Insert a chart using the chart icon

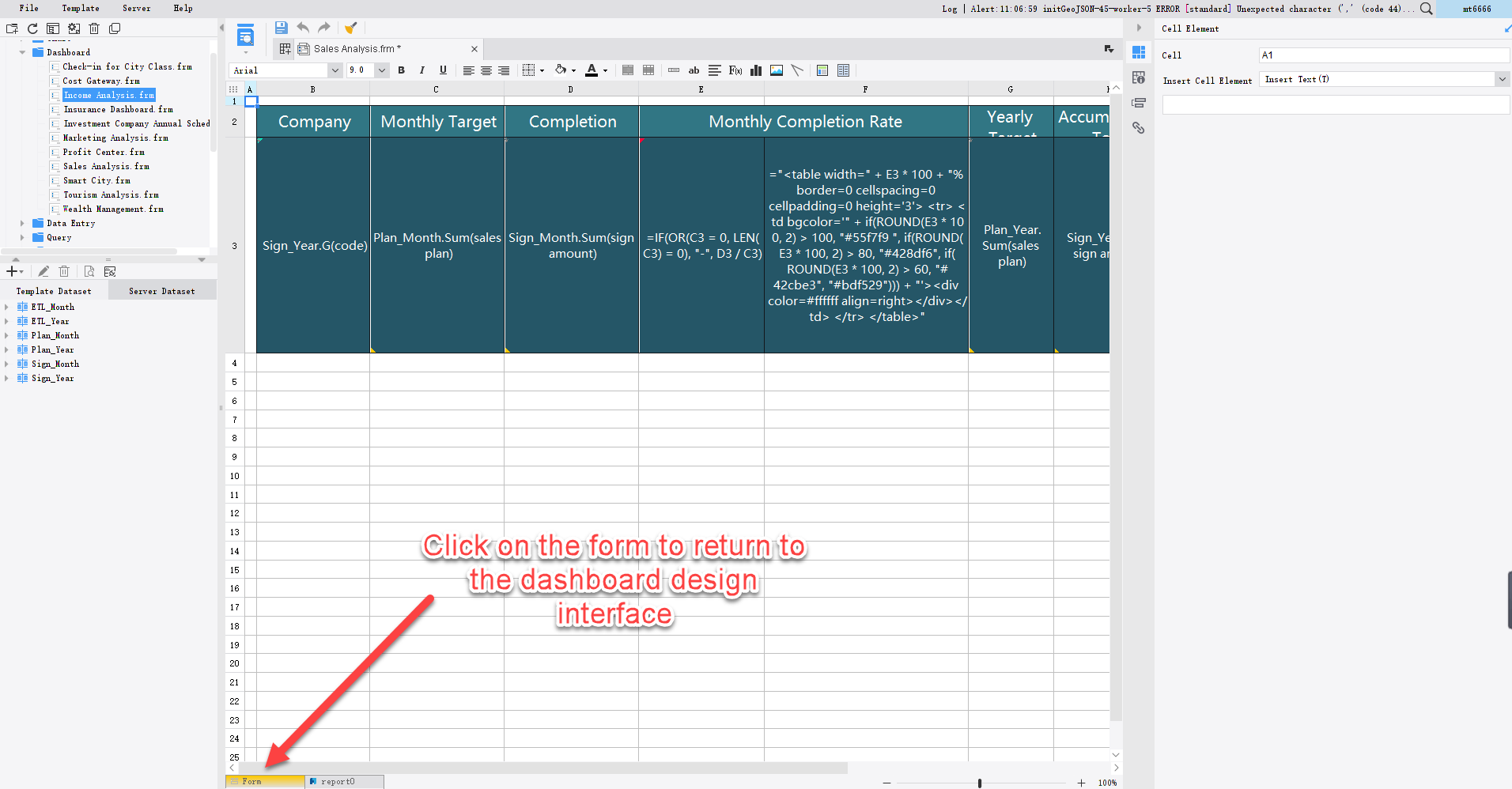click(x=755, y=70)
